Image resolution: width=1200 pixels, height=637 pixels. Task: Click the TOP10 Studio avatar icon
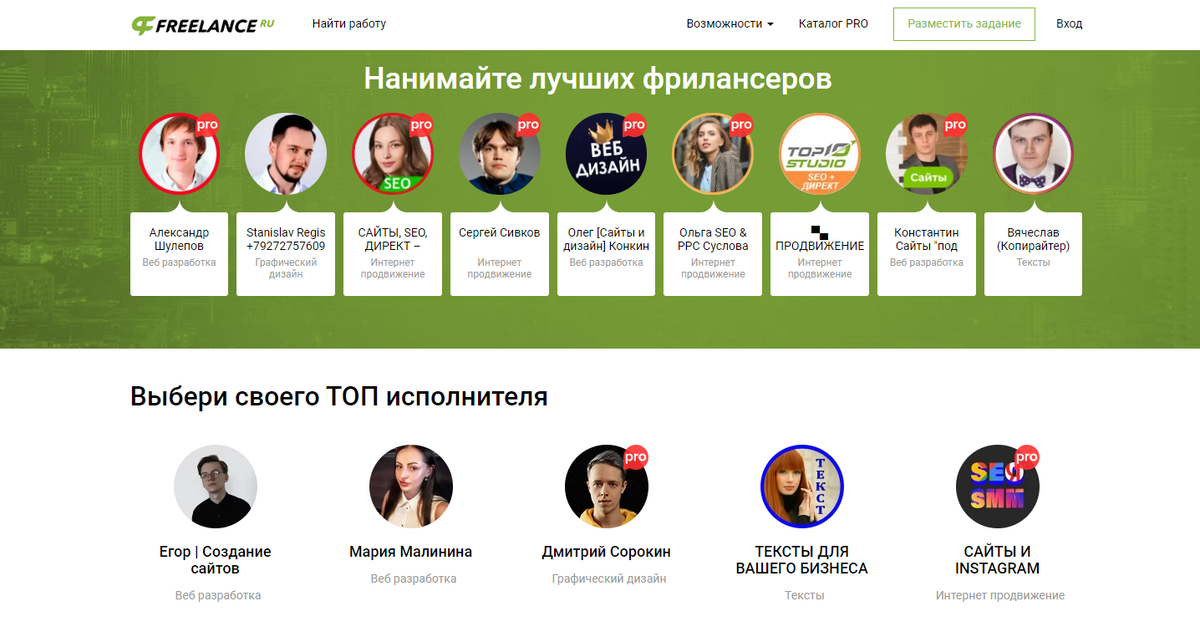[x=820, y=153]
